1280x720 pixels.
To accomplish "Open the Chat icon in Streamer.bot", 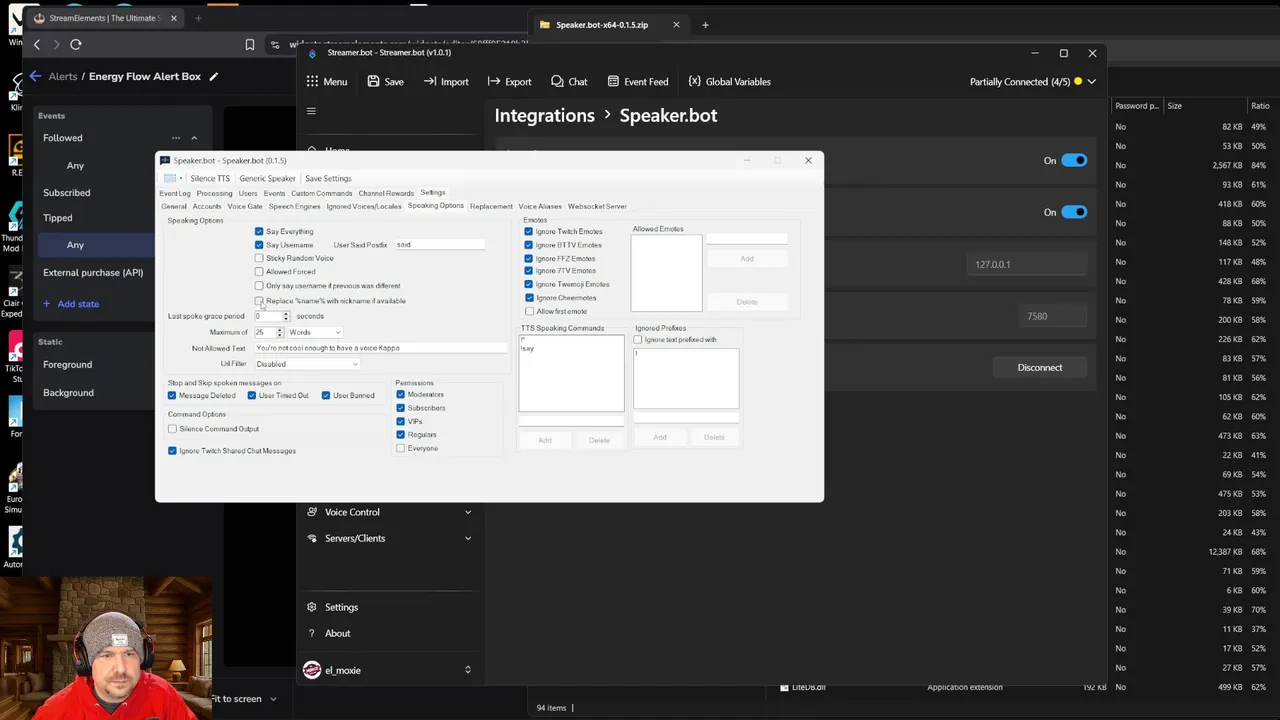I will (557, 82).
